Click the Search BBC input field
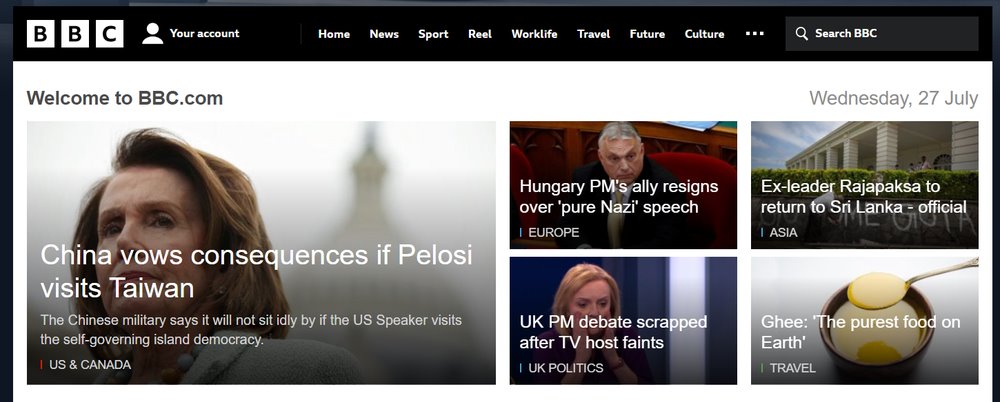This screenshot has height=402, width=1000. tap(882, 34)
